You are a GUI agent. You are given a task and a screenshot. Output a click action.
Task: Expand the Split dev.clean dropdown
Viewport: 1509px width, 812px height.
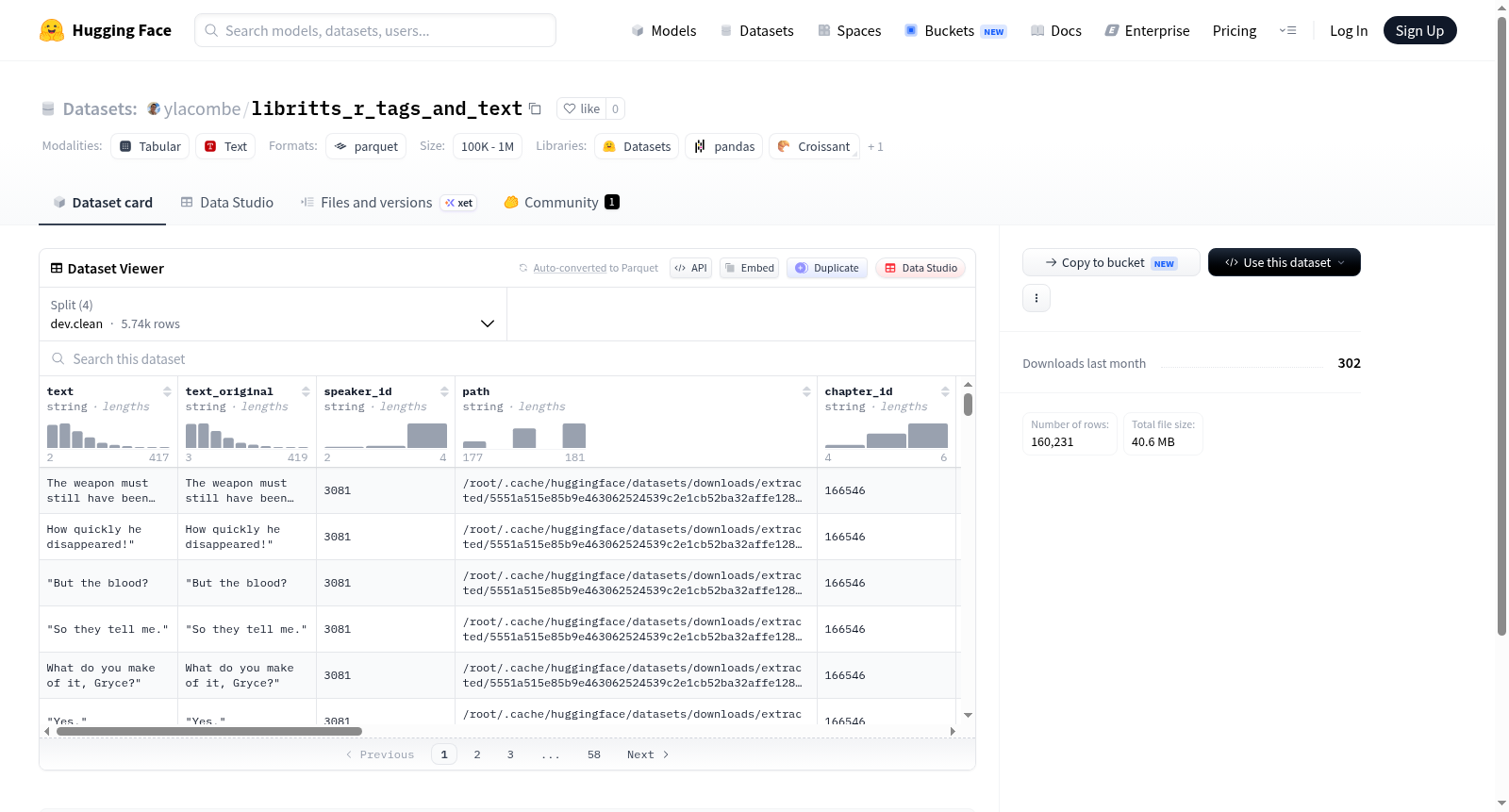[x=273, y=314]
